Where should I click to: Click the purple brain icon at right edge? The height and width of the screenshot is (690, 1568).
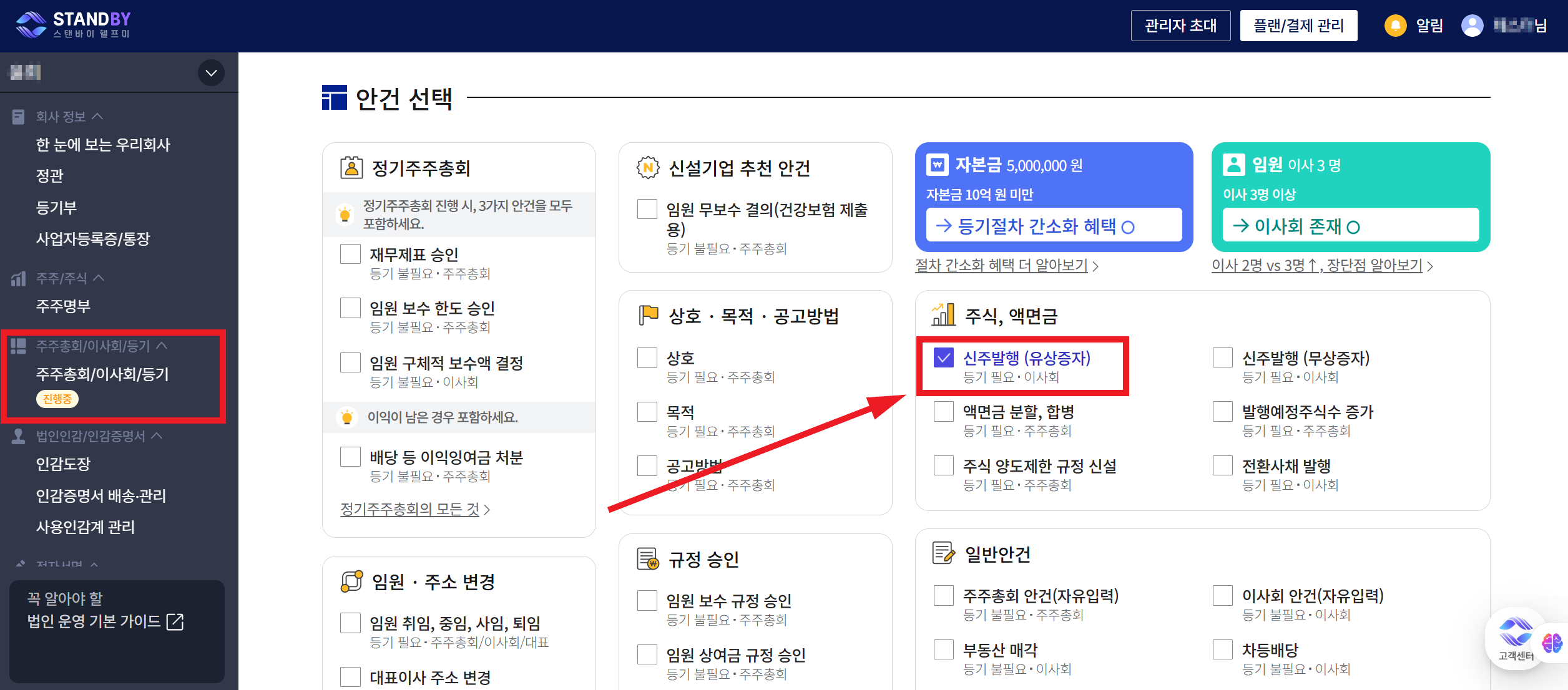pos(1552,643)
